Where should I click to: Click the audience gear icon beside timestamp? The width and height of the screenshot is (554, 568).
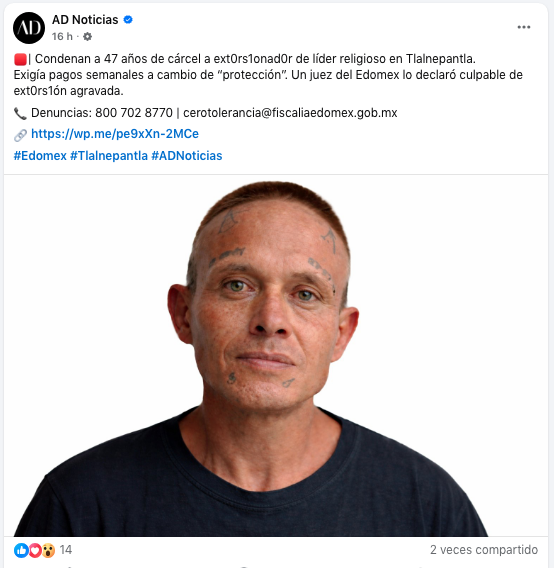click(87, 37)
